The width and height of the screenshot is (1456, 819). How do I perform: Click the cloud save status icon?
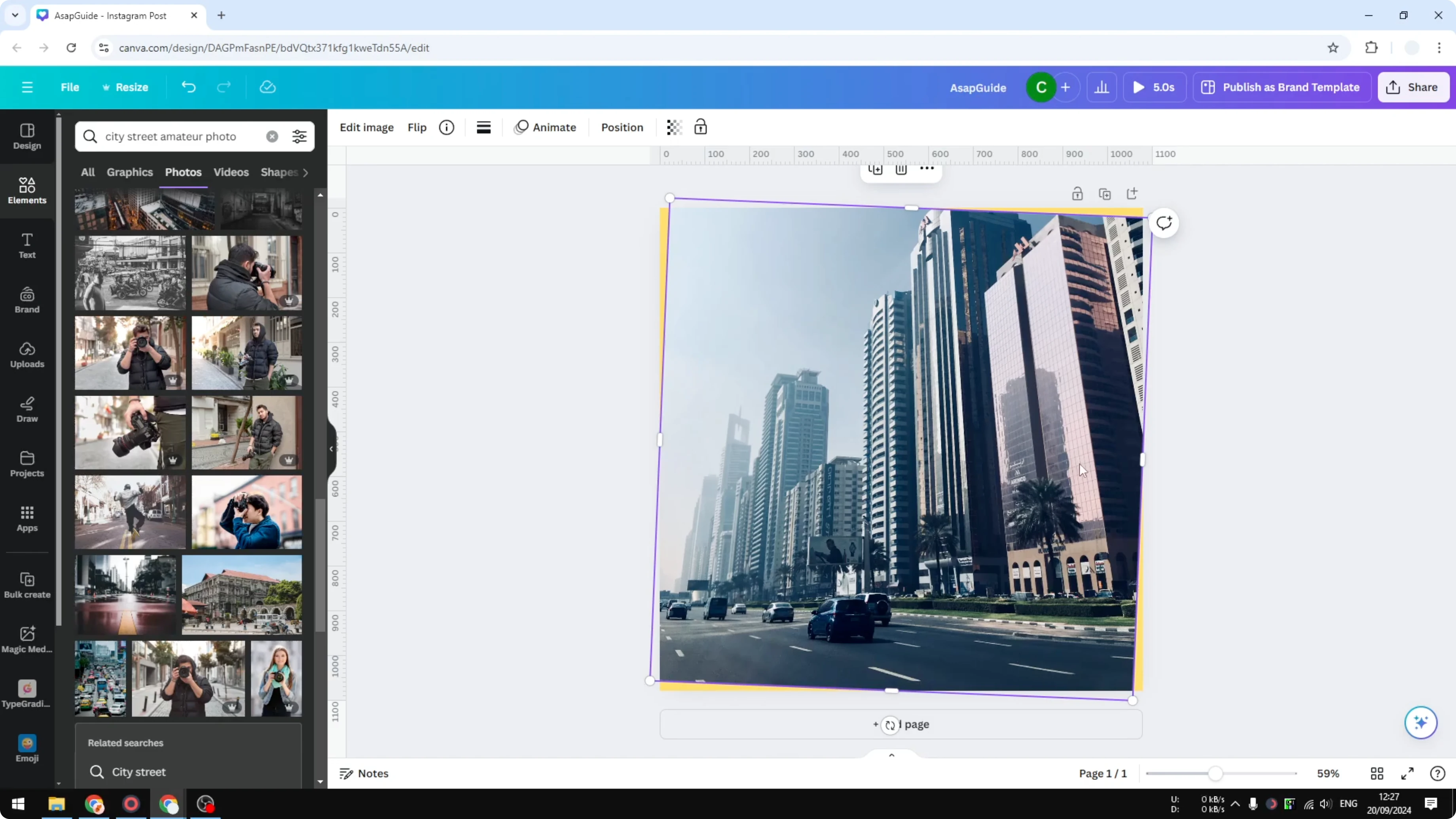point(267,87)
